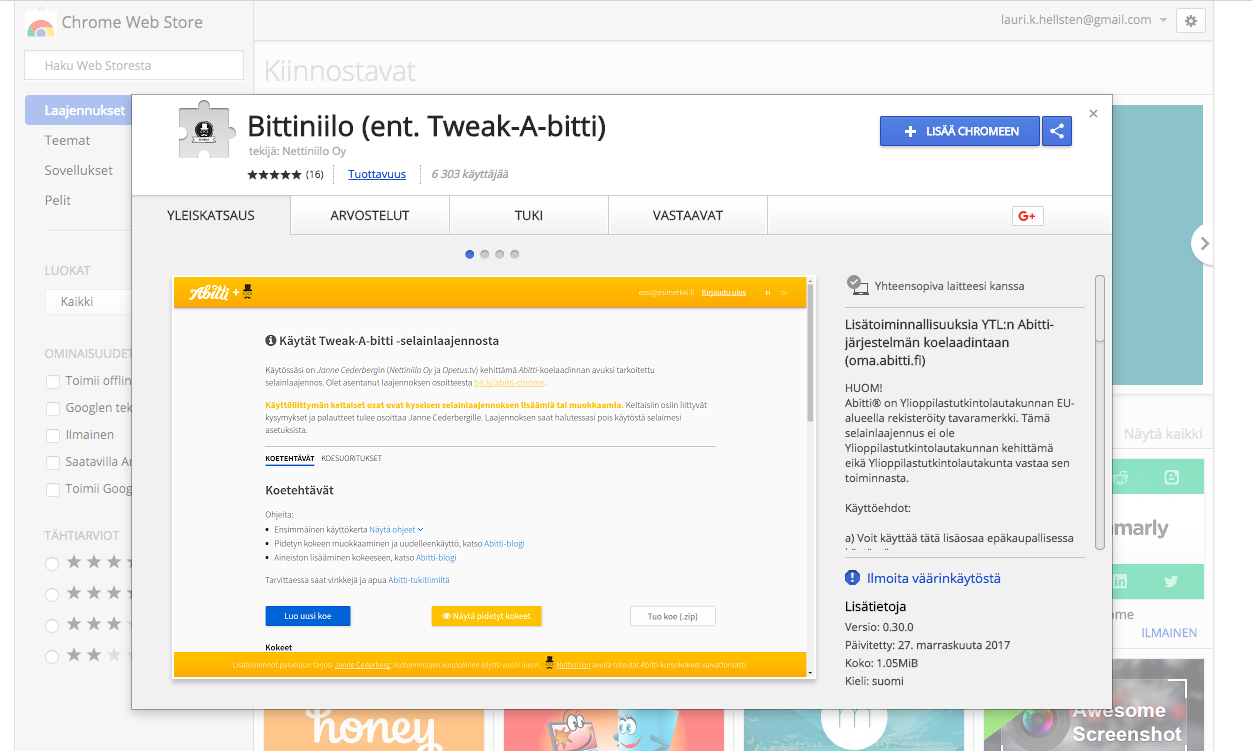Image resolution: width=1252 pixels, height=751 pixels.
Task: Switch to the Yleiskatsaus tab
Action: pos(211,215)
